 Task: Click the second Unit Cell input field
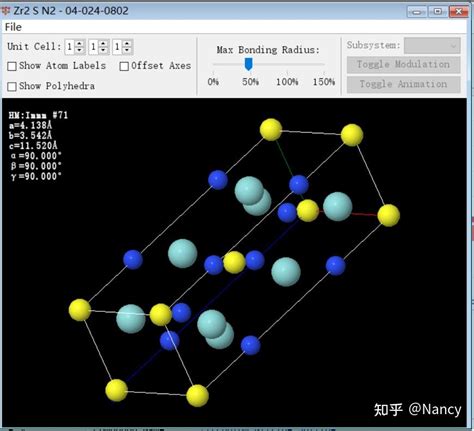[x=94, y=47]
